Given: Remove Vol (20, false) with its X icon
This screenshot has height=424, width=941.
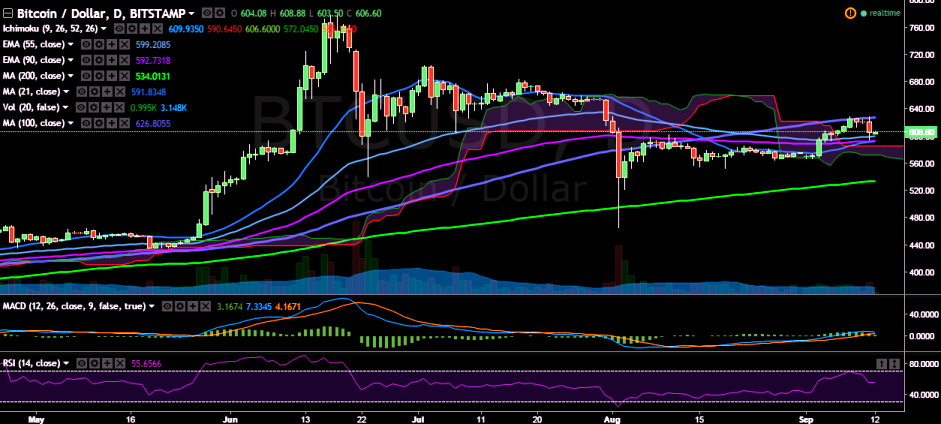Looking at the screenshot, I should pos(119,107).
